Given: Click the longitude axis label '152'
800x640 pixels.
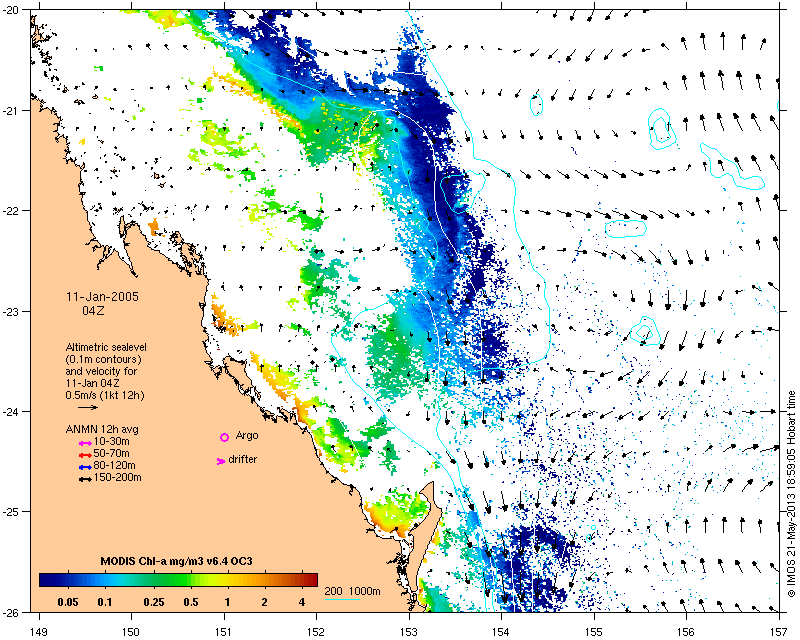Looking at the screenshot, I should coord(316,632).
